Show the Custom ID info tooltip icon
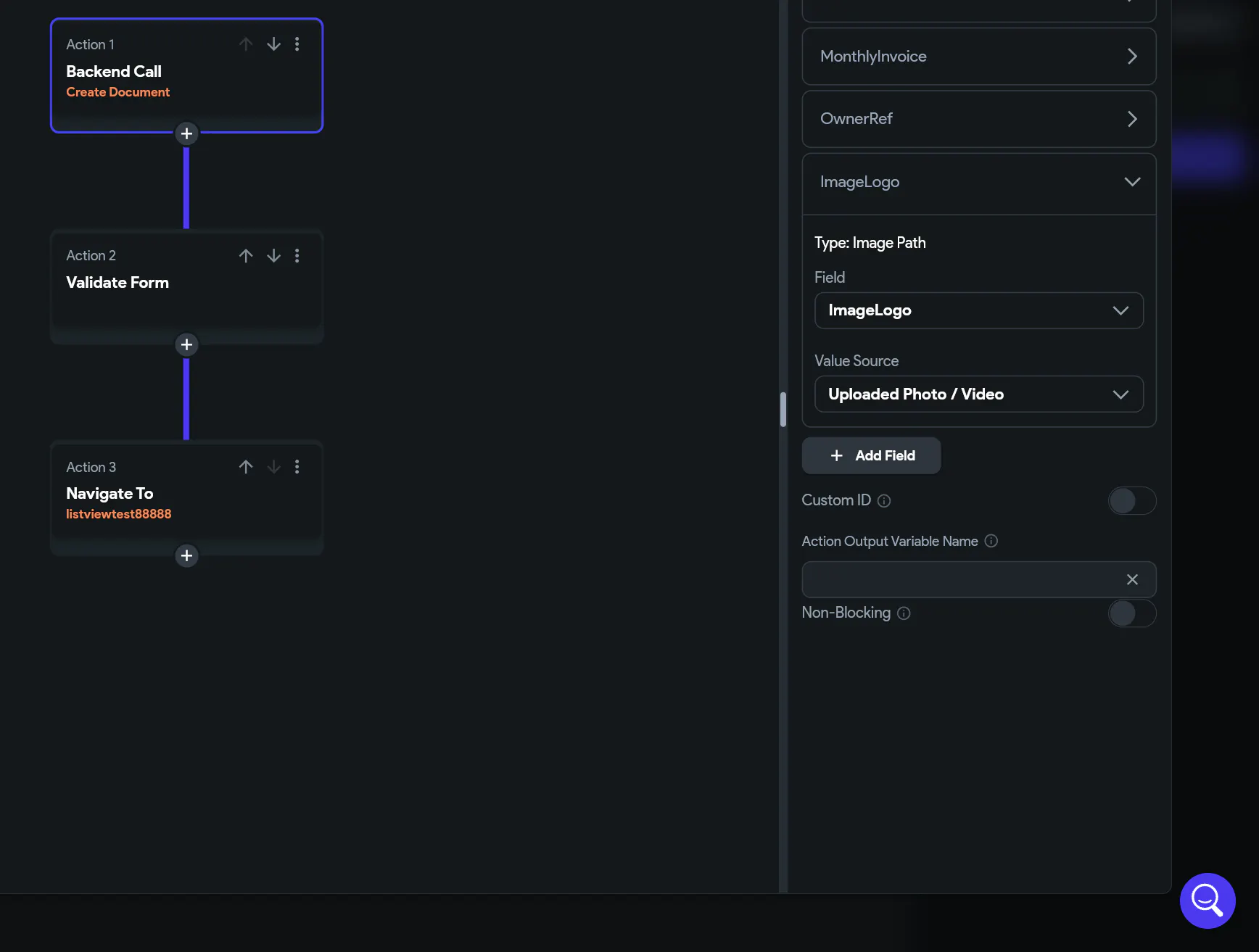1259x952 pixels. pyautogui.click(x=884, y=501)
